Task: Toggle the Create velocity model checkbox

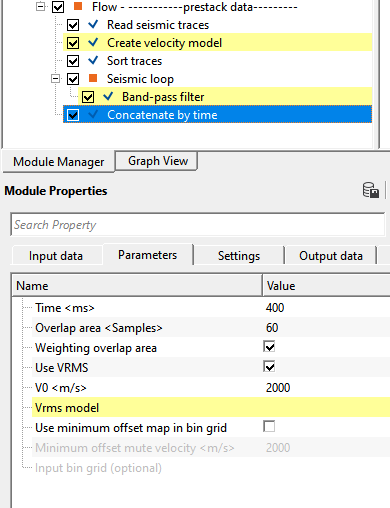Action: 73,43
